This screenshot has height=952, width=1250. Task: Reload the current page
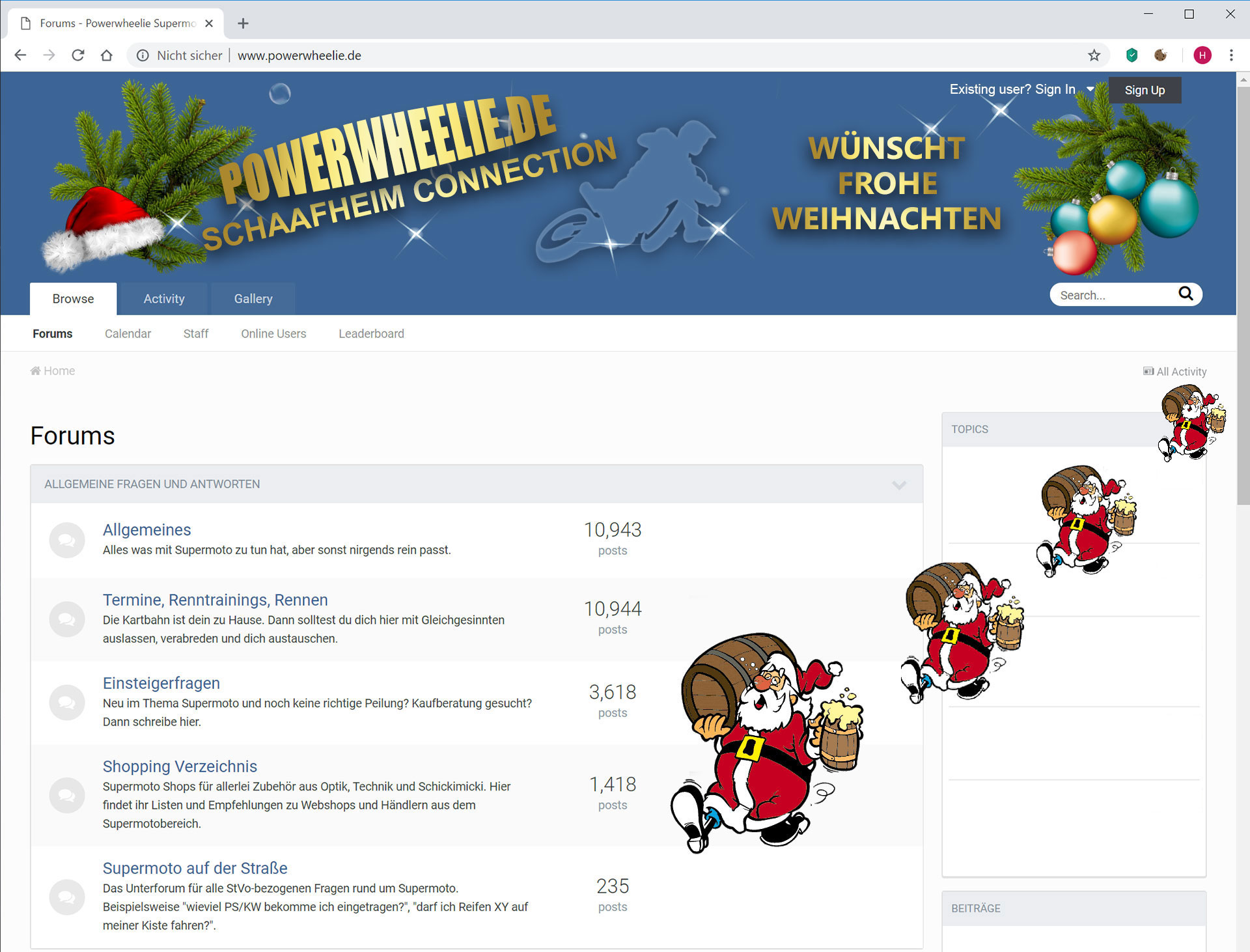78,55
